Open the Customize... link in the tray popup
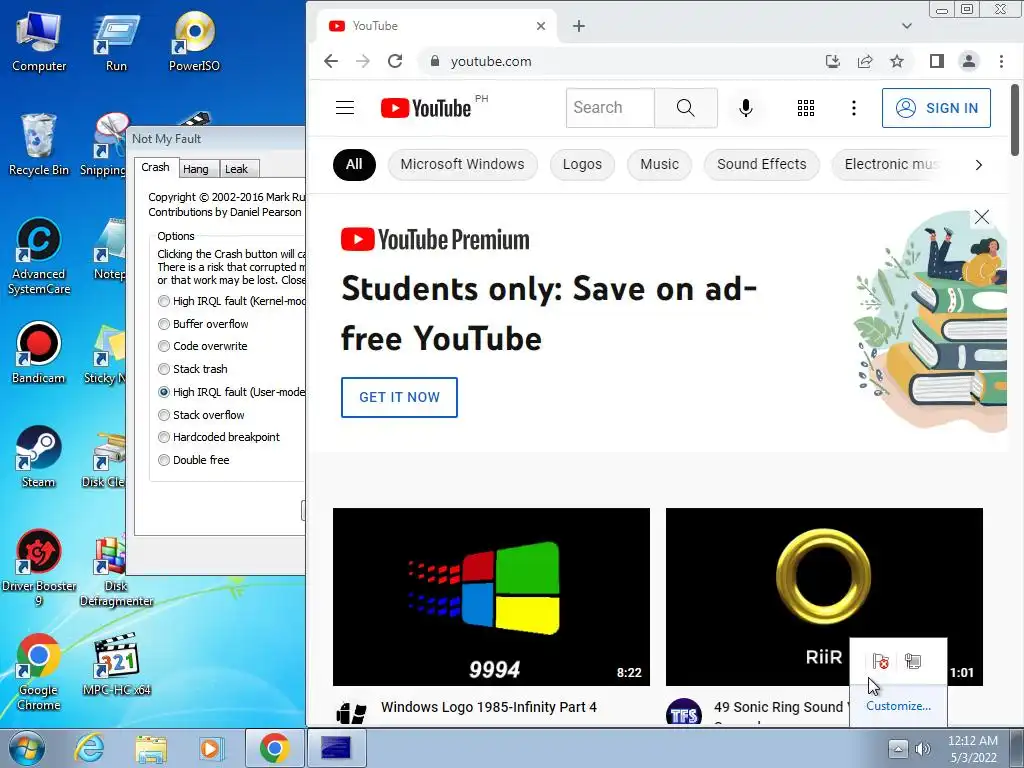Viewport: 1024px width, 768px height. [898, 706]
